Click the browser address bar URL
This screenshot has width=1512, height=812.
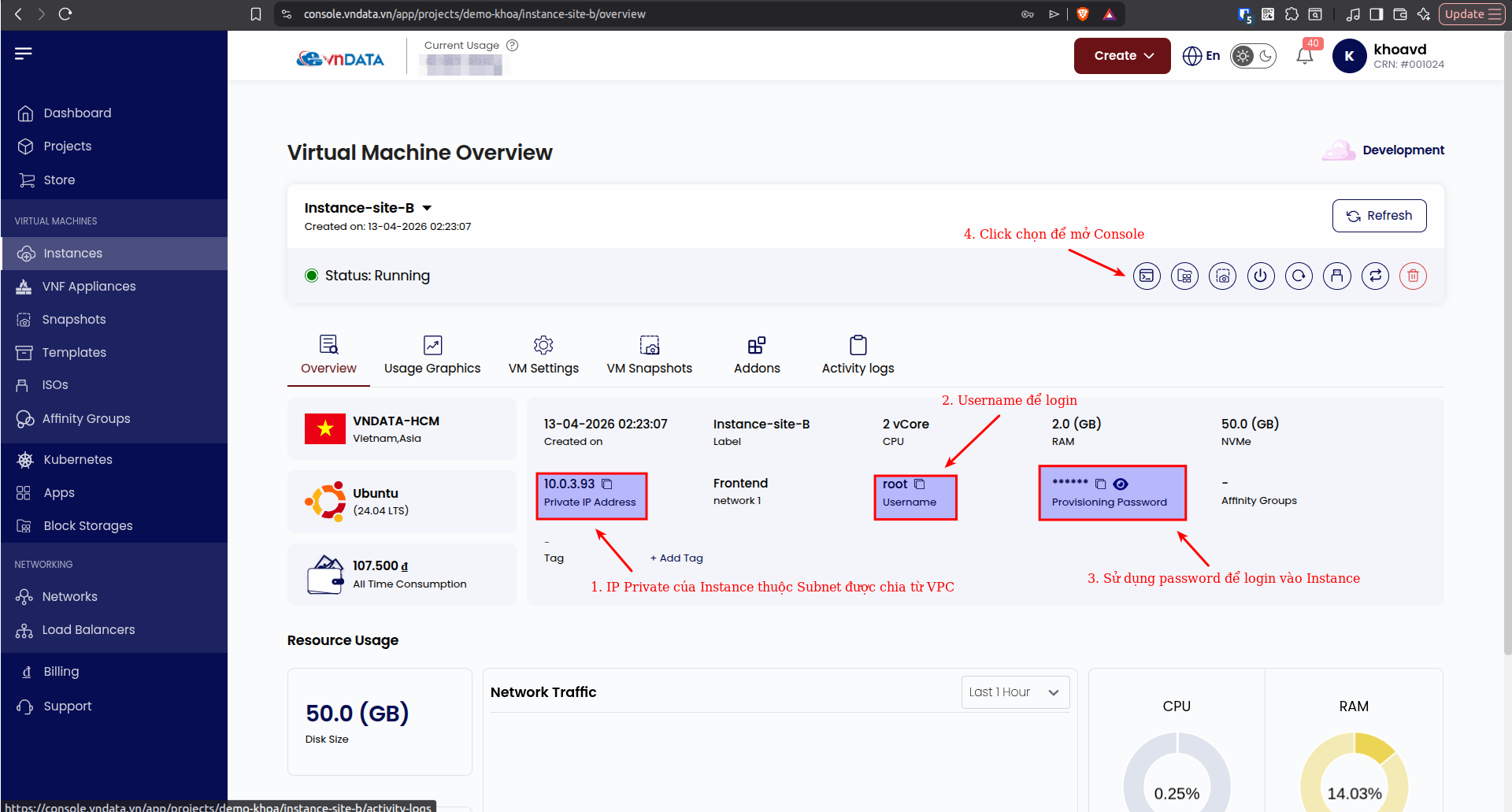[474, 14]
